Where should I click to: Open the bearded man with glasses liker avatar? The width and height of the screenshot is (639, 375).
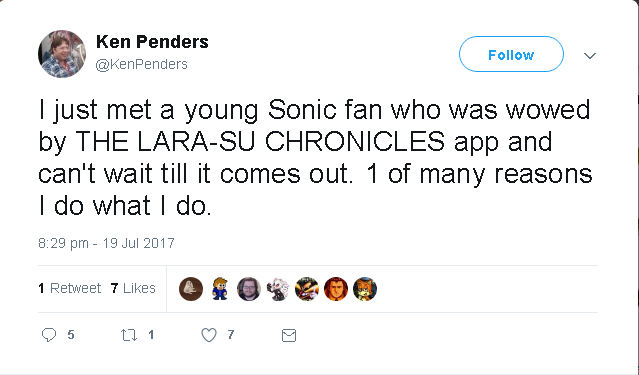pyautogui.click(x=249, y=289)
